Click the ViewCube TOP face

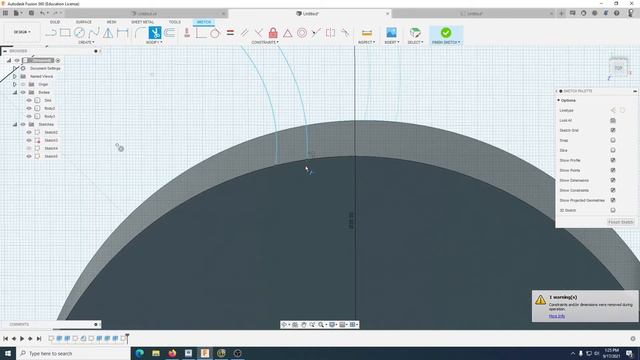tap(618, 68)
